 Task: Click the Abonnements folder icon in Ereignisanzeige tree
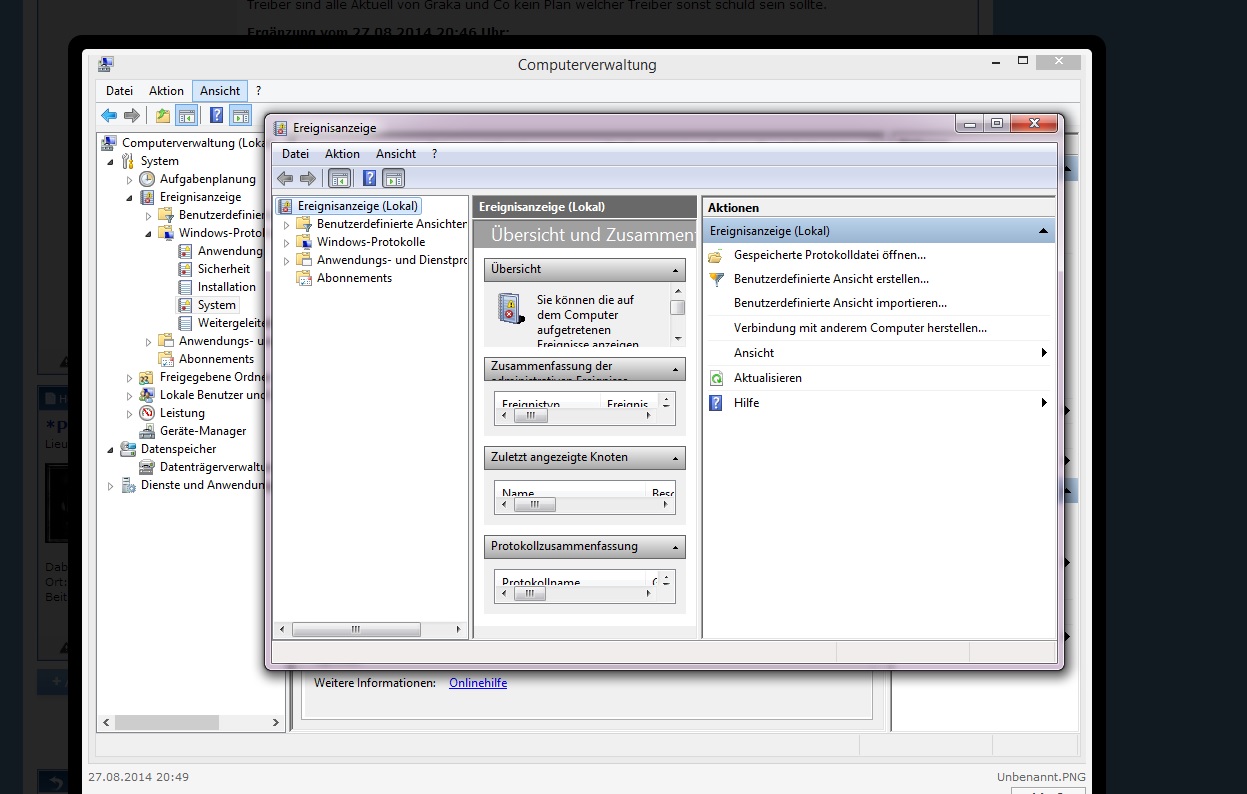pyautogui.click(x=304, y=278)
